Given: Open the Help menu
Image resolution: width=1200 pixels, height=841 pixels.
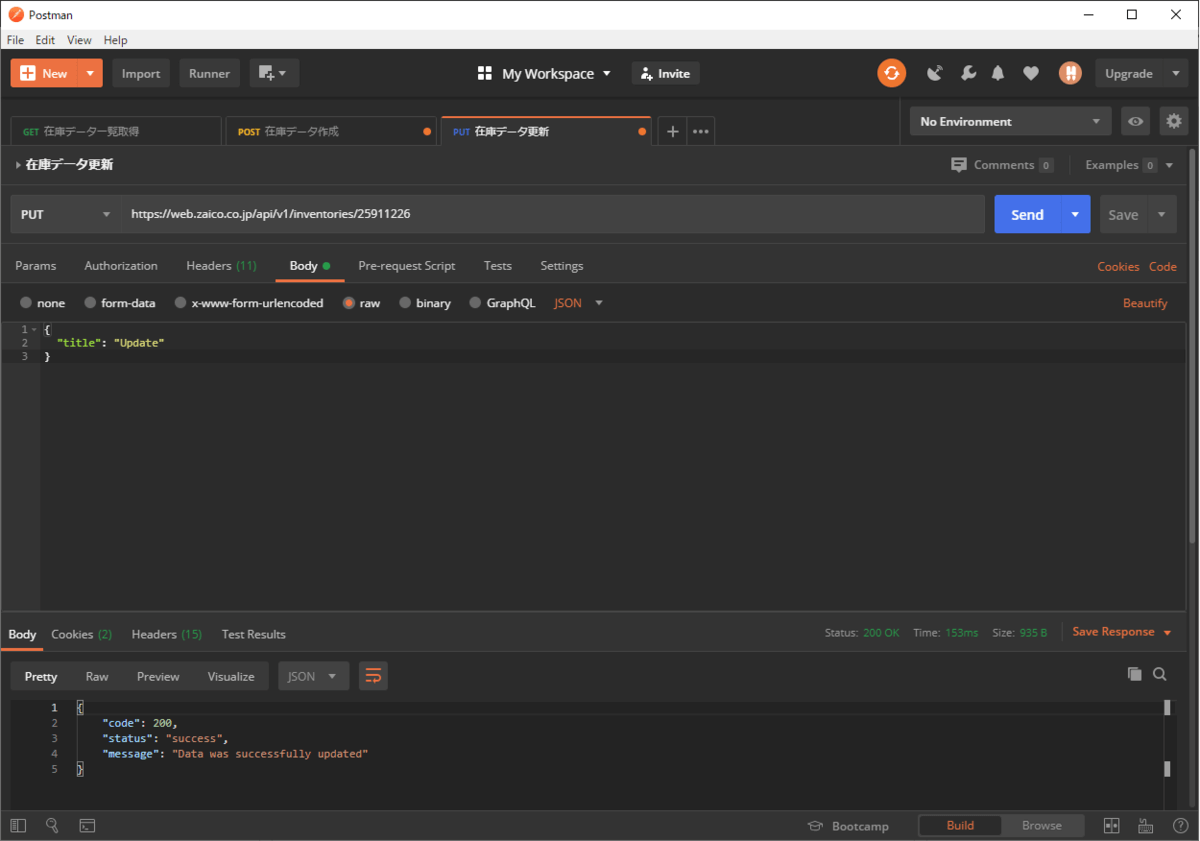Looking at the screenshot, I should 115,40.
